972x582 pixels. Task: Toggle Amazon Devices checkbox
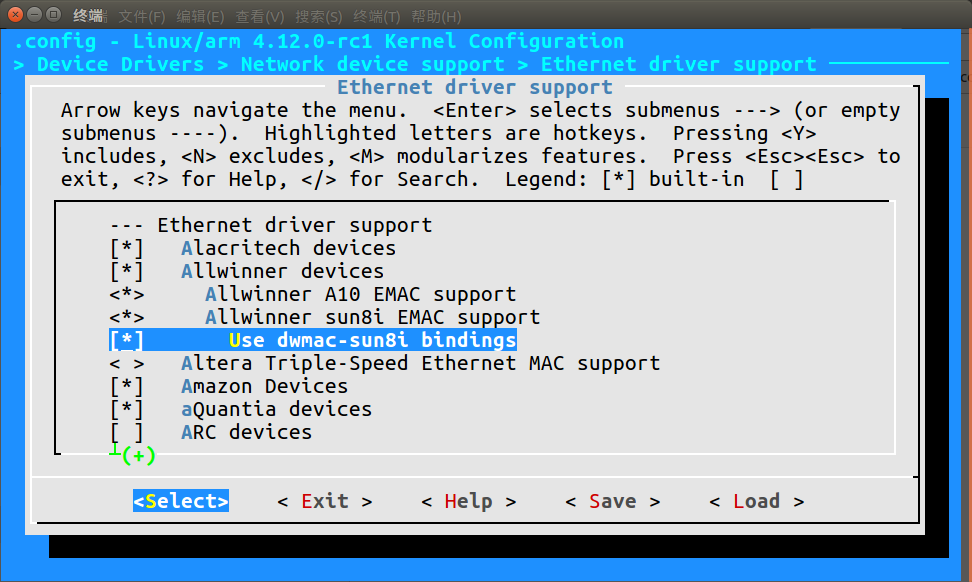[126, 386]
